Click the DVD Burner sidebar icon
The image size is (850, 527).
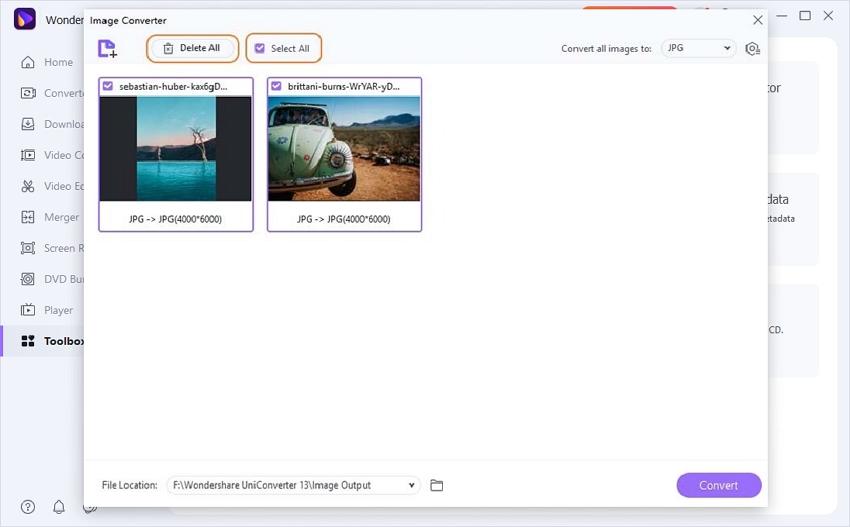(x=28, y=279)
